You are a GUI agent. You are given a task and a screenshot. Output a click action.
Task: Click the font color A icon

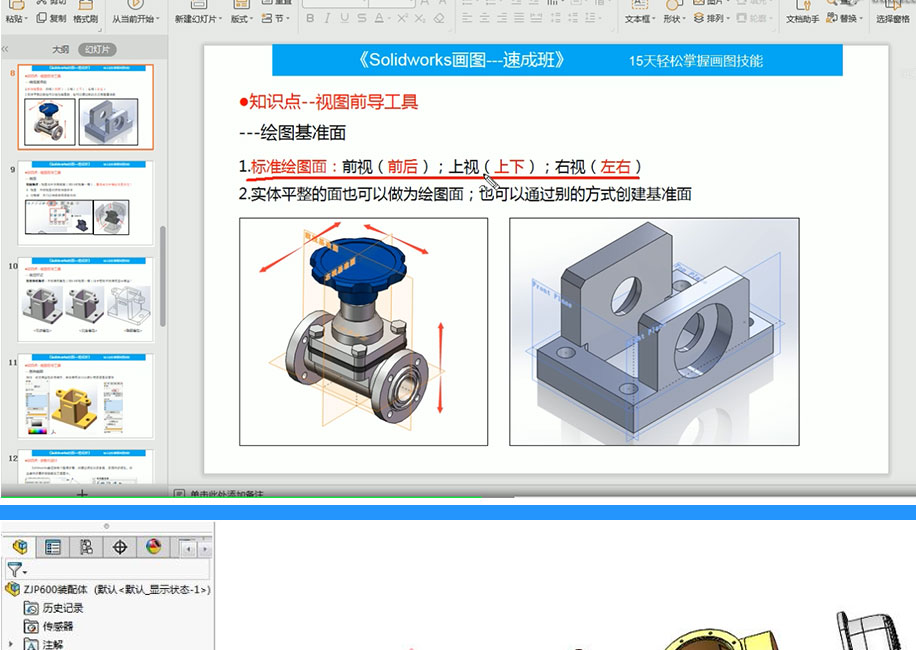point(380,18)
